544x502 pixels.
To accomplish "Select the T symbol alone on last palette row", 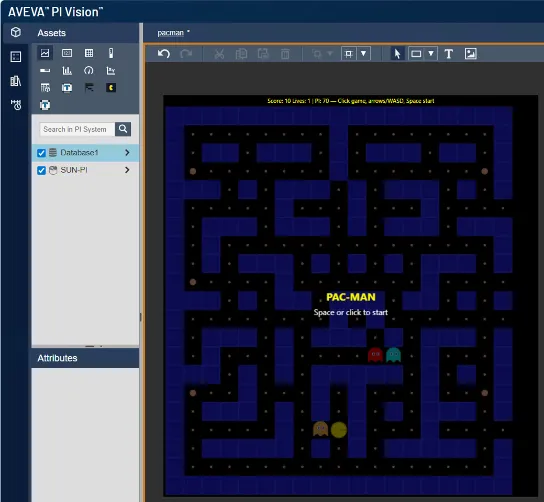I will (x=45, y=105).
